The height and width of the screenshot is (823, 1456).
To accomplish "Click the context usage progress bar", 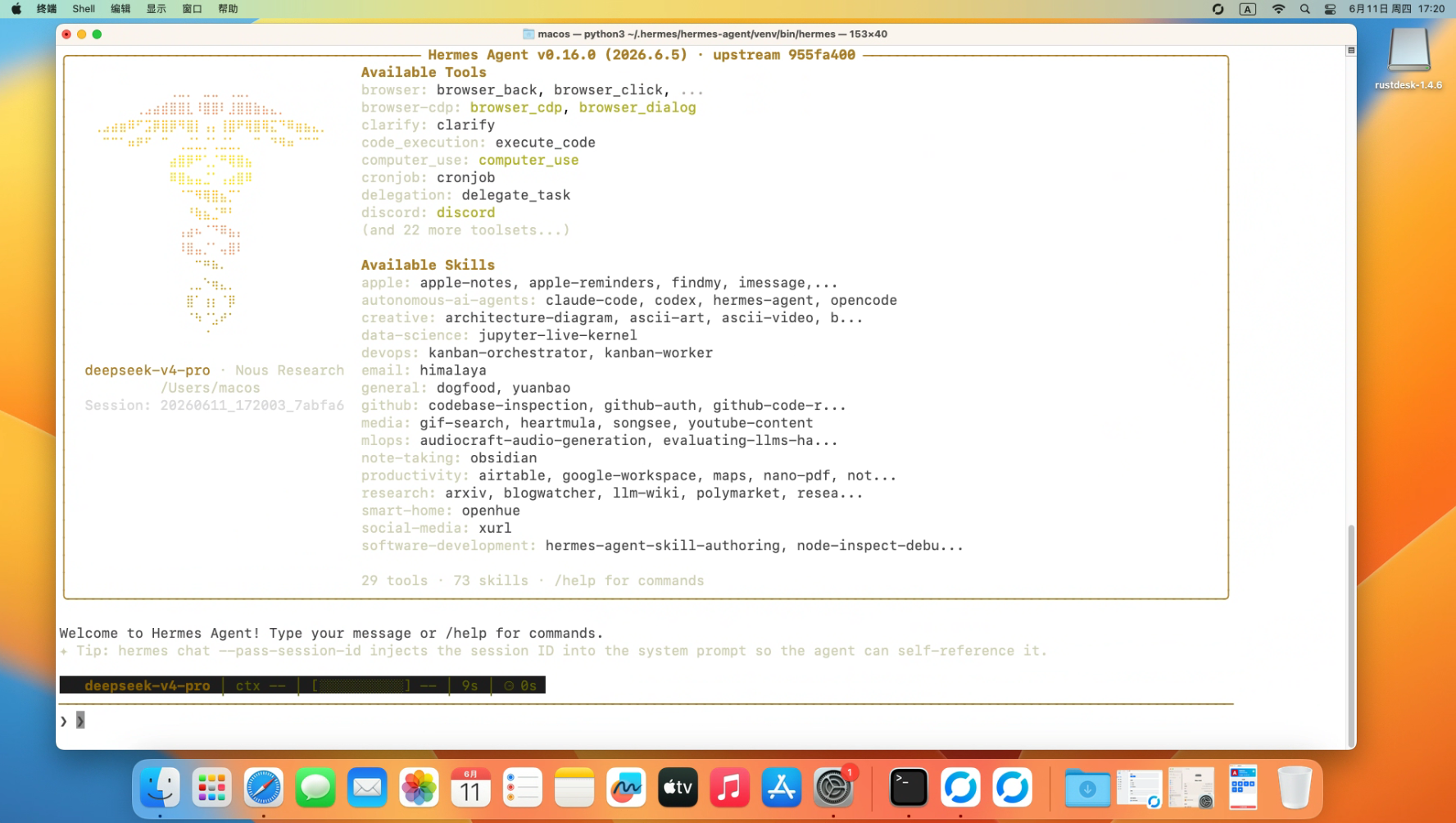I will tap(361, 685).
